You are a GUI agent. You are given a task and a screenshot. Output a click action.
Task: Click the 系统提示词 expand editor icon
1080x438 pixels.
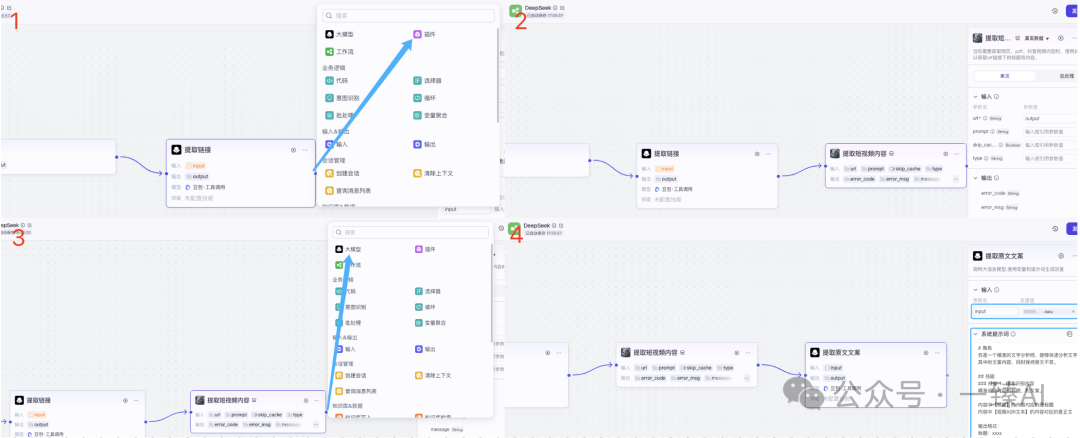[1069, 334]
